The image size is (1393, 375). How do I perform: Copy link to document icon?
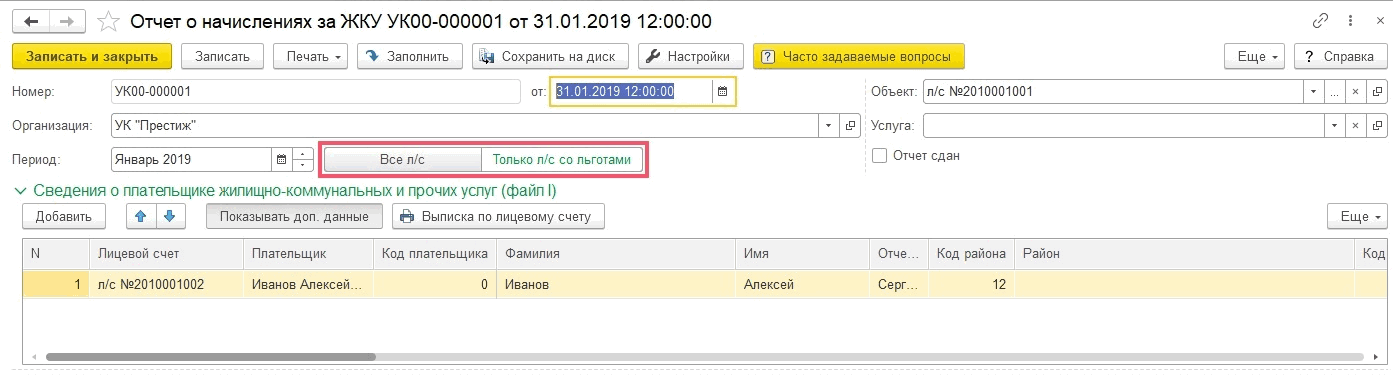pos(1321,21)
